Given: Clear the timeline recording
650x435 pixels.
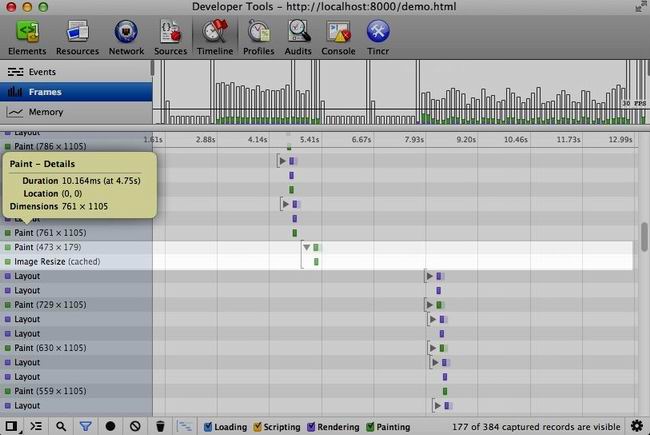Looking at the screenshot, I should [x=135, y=426].
